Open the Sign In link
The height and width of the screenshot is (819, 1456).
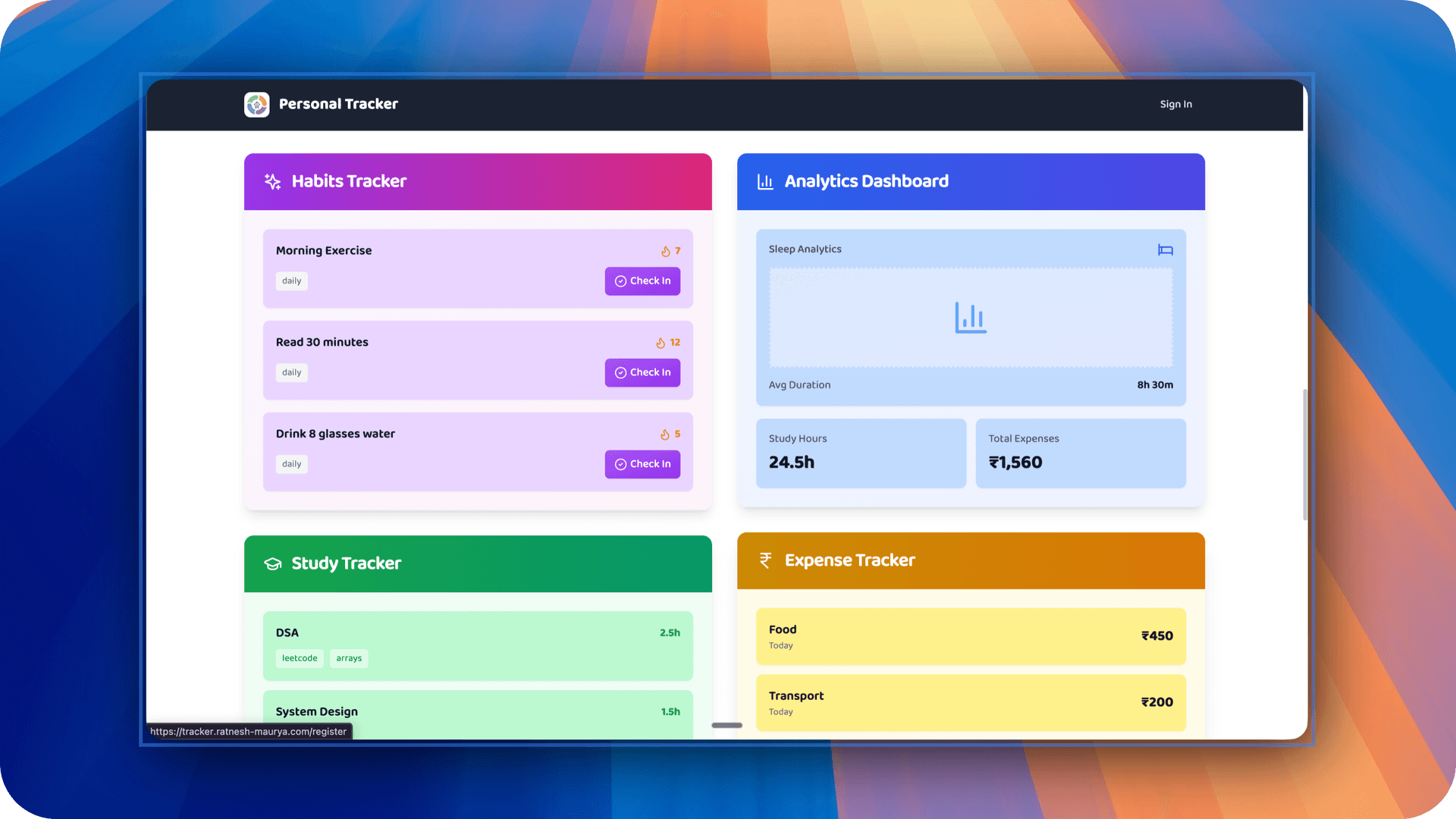pyautogui.click(x=1175, y=104)
